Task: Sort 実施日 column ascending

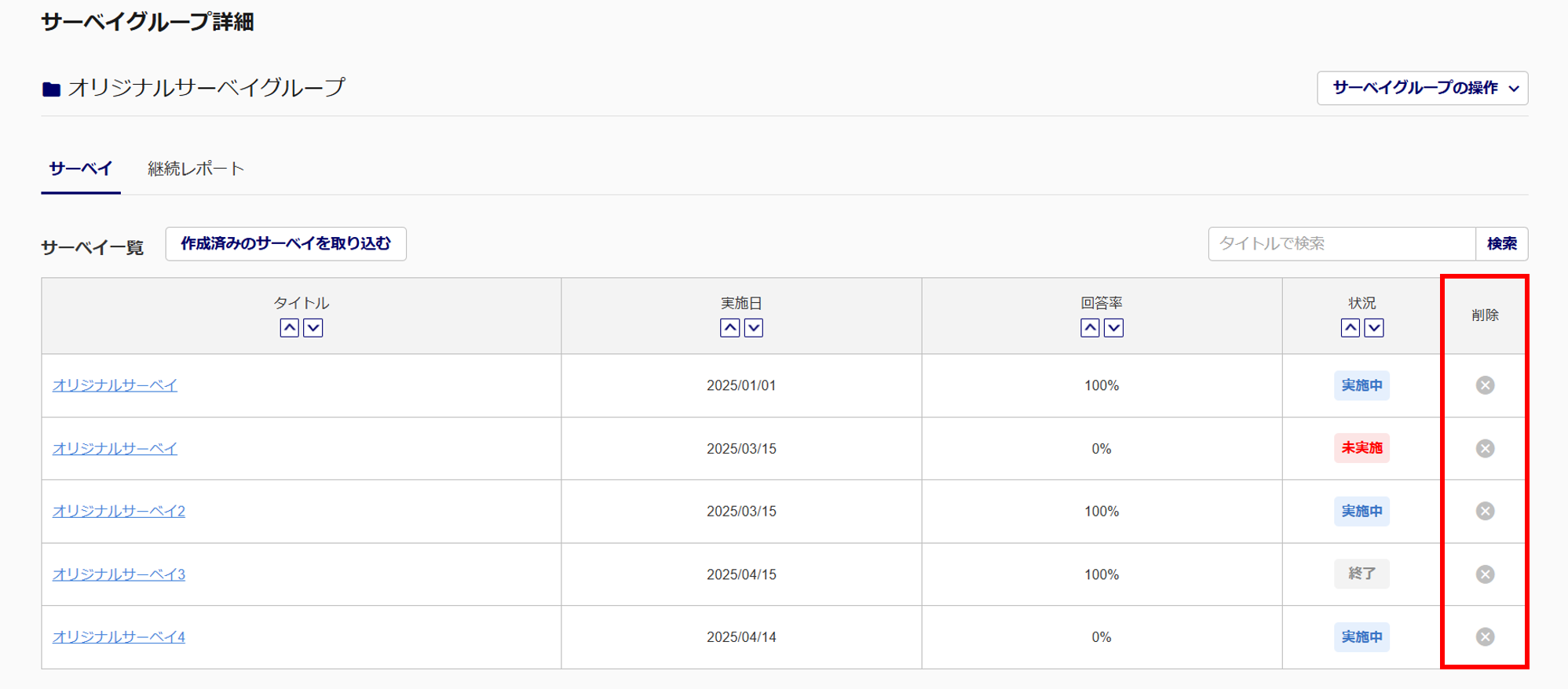Action: point(729,328)
